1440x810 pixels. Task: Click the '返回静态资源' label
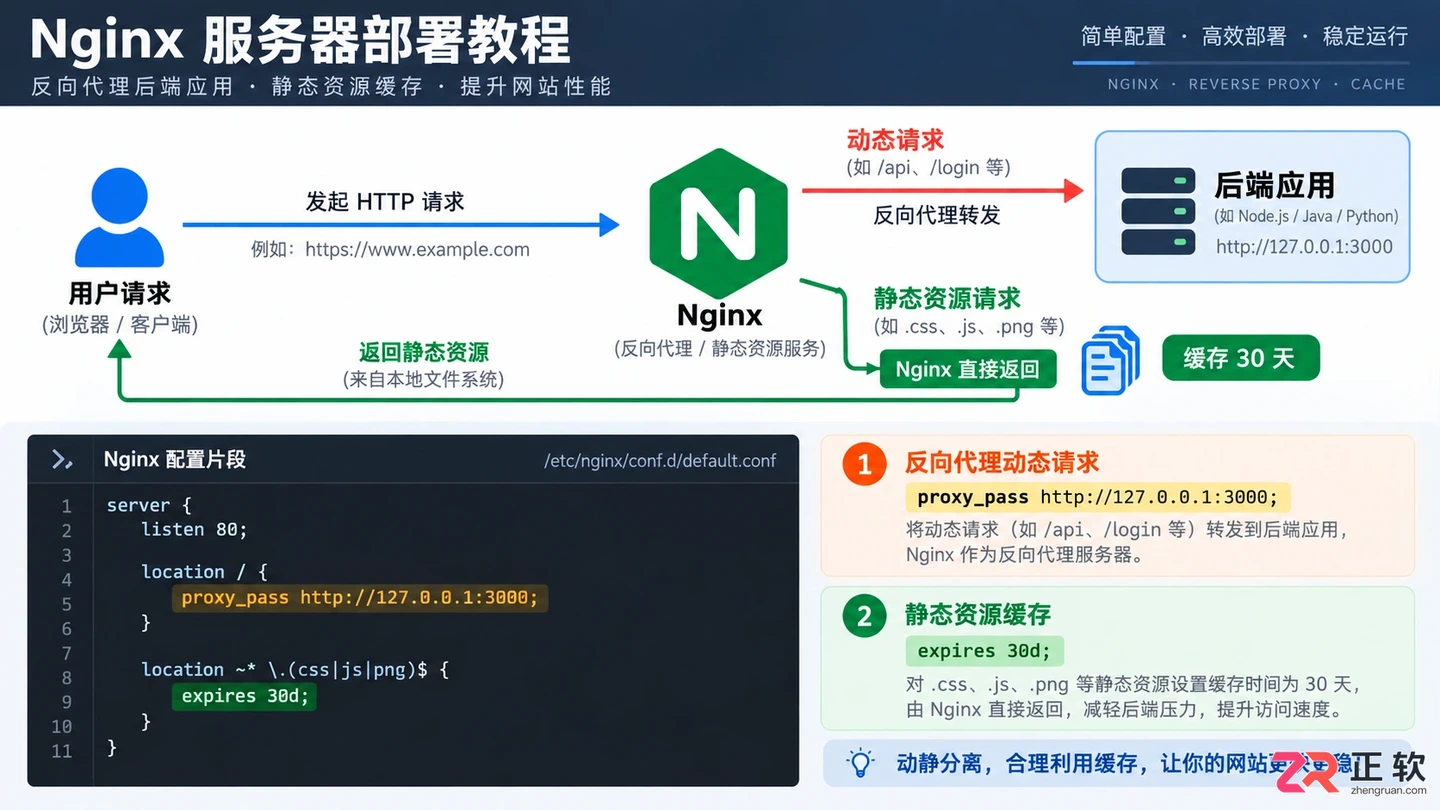pyautogui.click(x=424, y=353)
